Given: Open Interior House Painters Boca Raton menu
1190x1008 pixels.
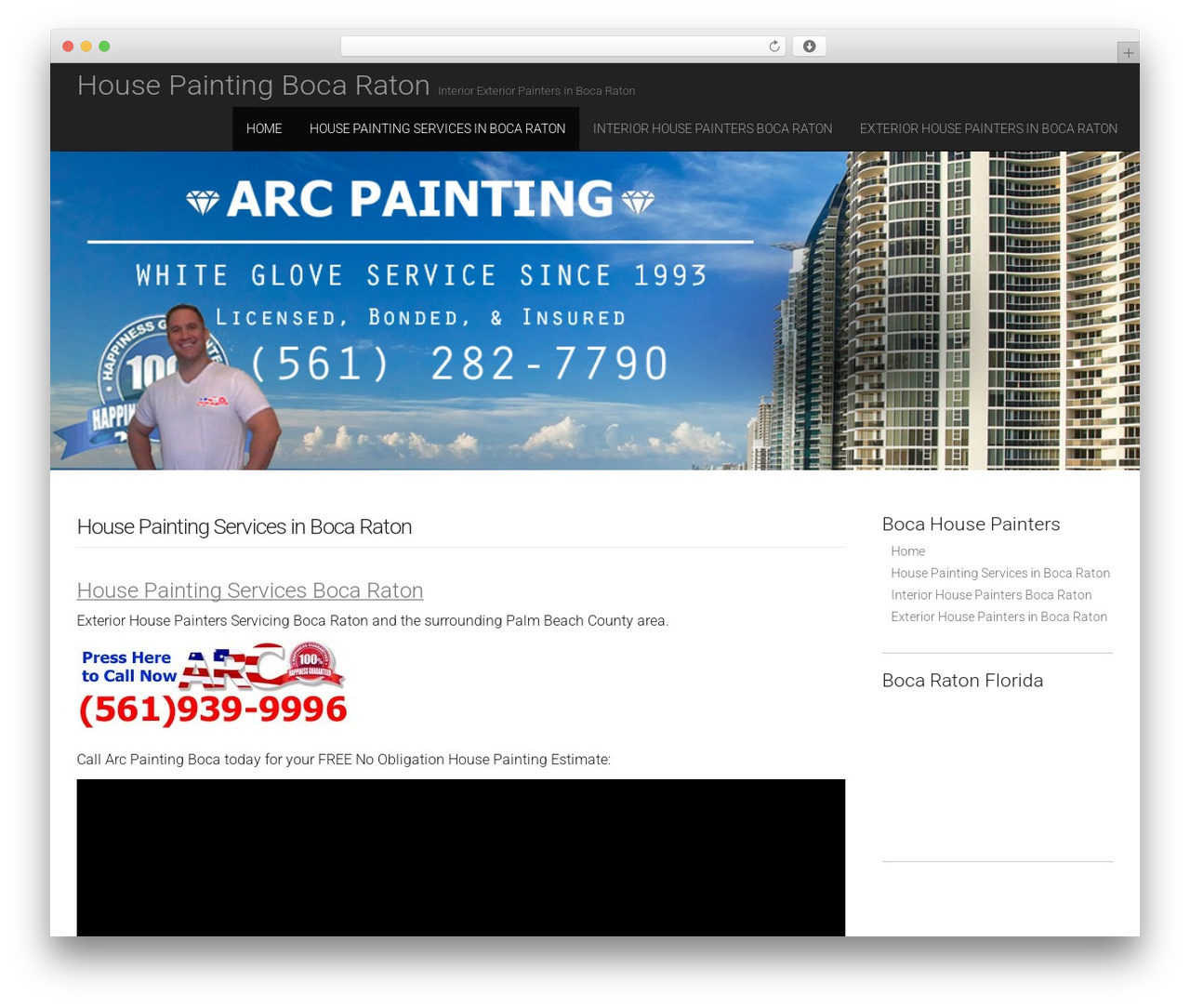Looking at the screenshot, I should point(712,128).
